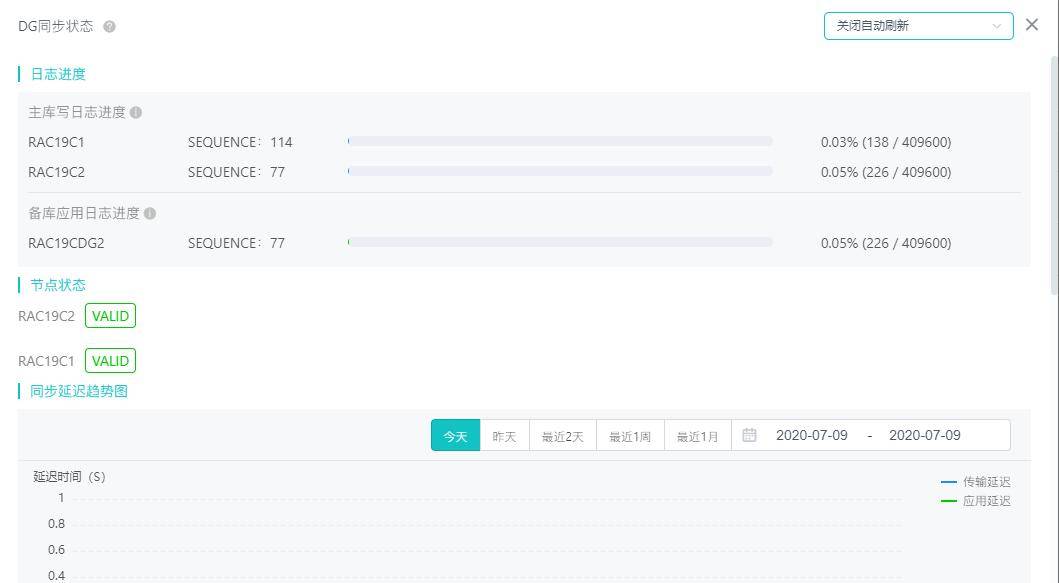The height and width of the screenshot is (583, 1059).
Task: Switch to 昨天 time range
Action: 504,436
